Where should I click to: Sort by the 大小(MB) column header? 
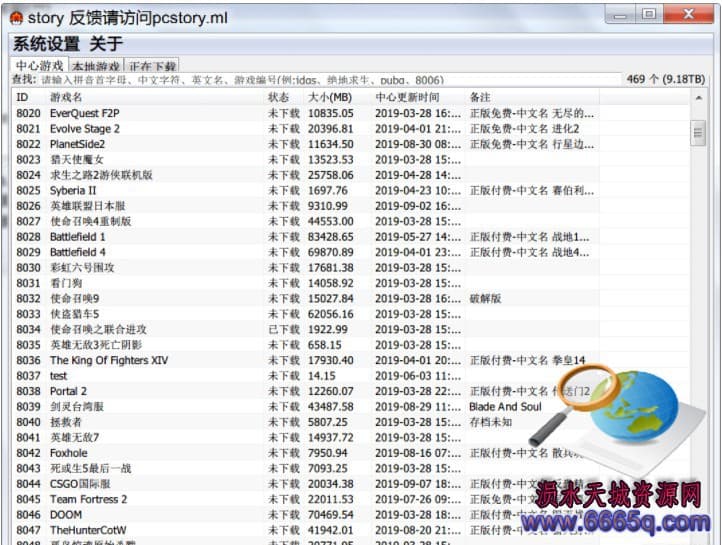(x=338, y=97)
